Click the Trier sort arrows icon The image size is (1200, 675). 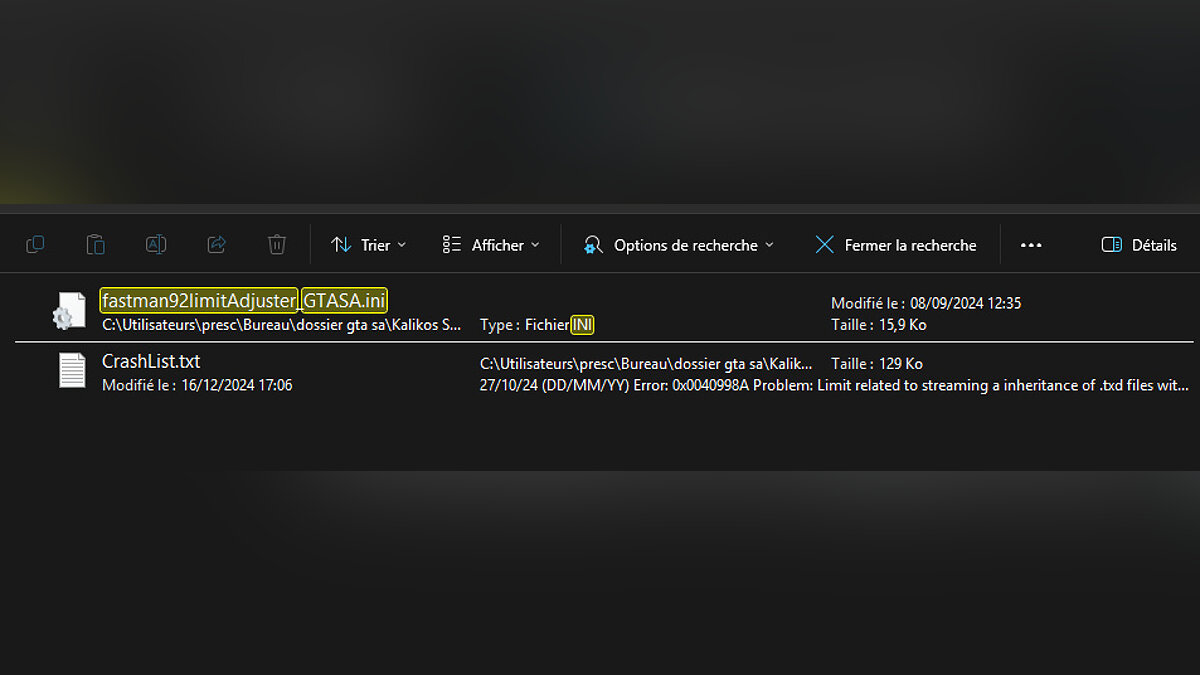(x=342, y=245)
